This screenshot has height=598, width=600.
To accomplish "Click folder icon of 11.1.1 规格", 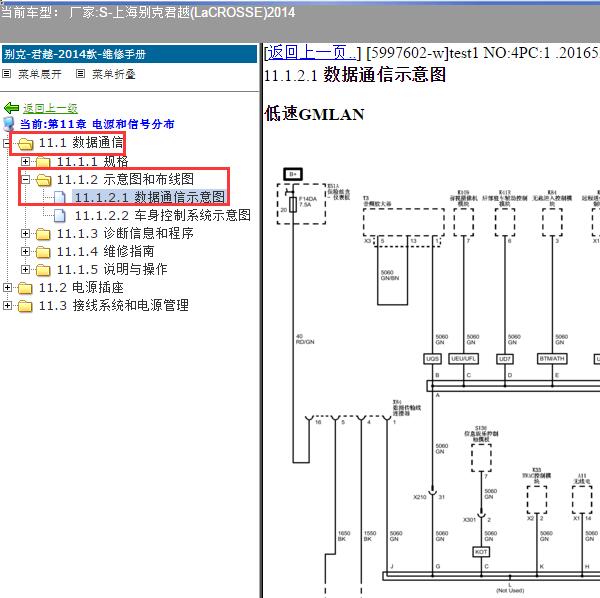I will [43, 162].
